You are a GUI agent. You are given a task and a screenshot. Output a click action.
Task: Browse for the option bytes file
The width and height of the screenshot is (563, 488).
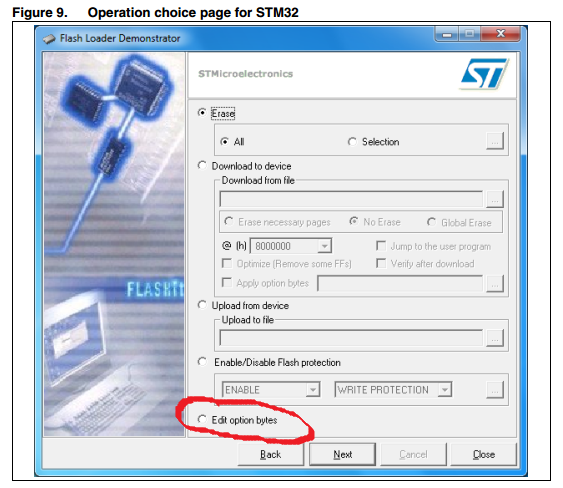point(495,284)
